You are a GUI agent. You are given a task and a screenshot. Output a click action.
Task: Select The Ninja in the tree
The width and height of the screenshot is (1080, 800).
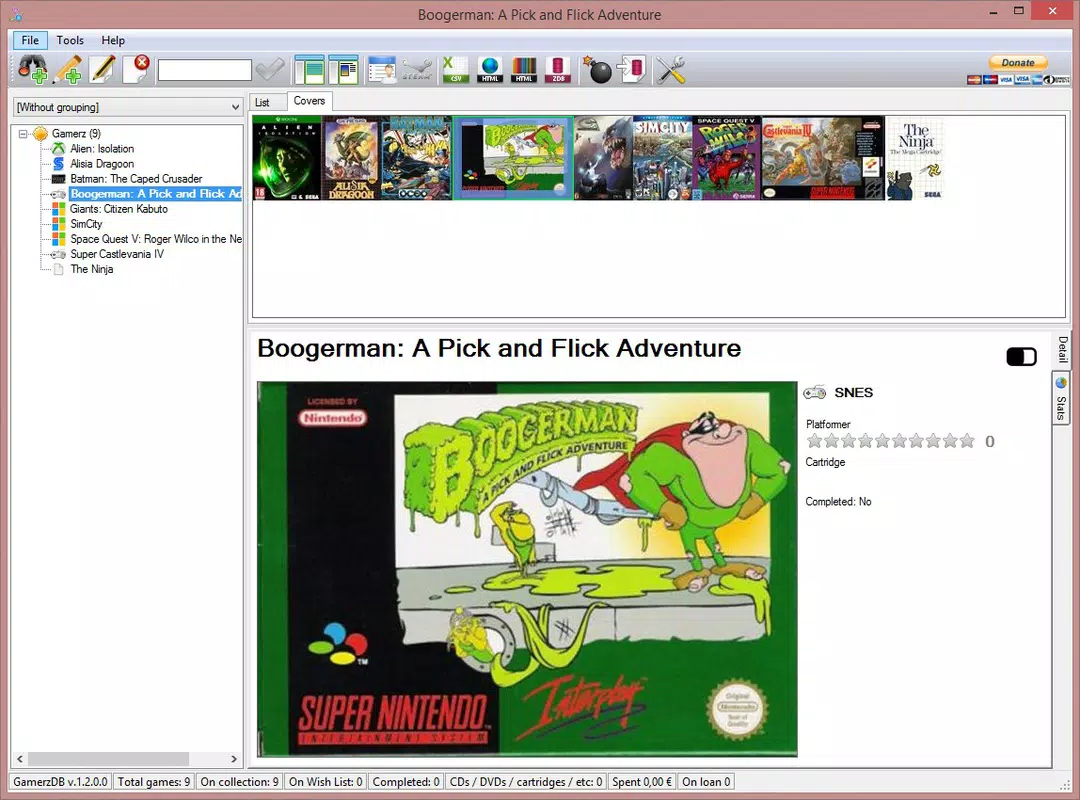(92, 269)
